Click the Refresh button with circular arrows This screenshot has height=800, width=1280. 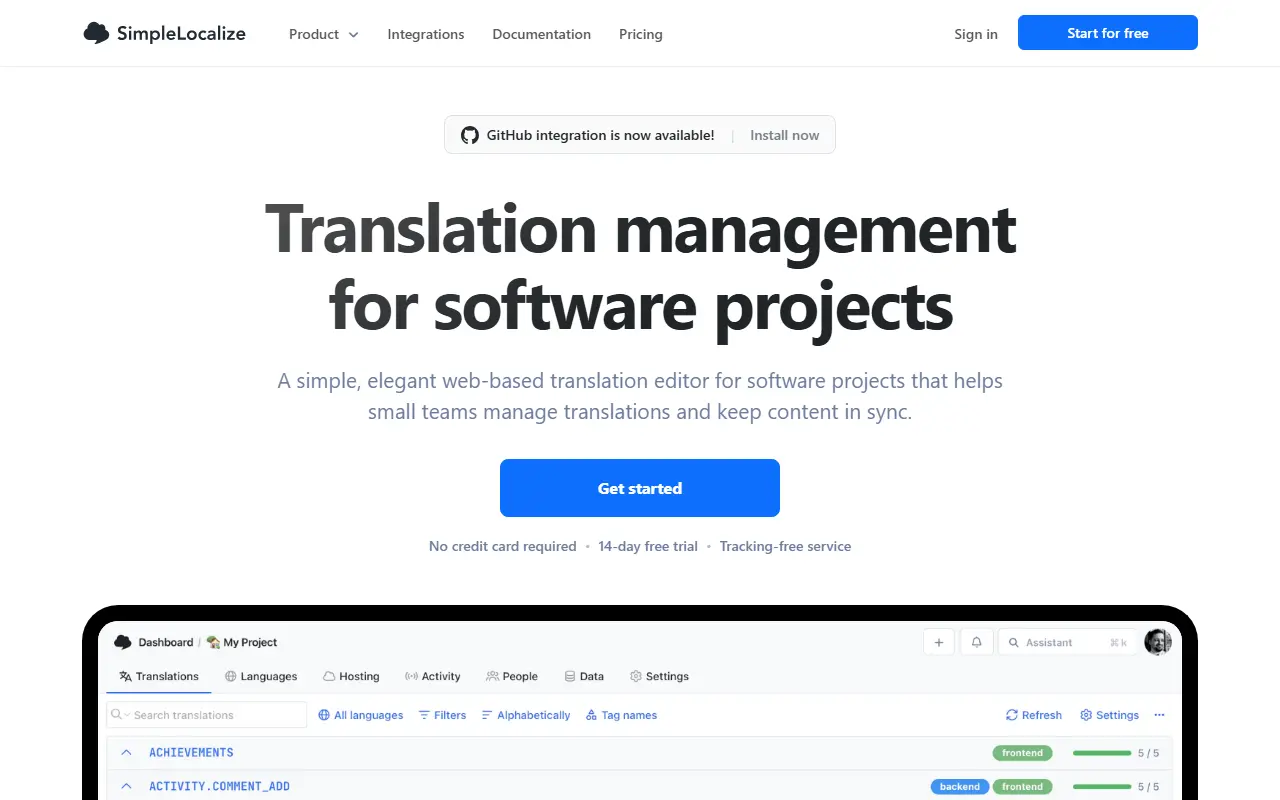click(x=1034, y=715)
